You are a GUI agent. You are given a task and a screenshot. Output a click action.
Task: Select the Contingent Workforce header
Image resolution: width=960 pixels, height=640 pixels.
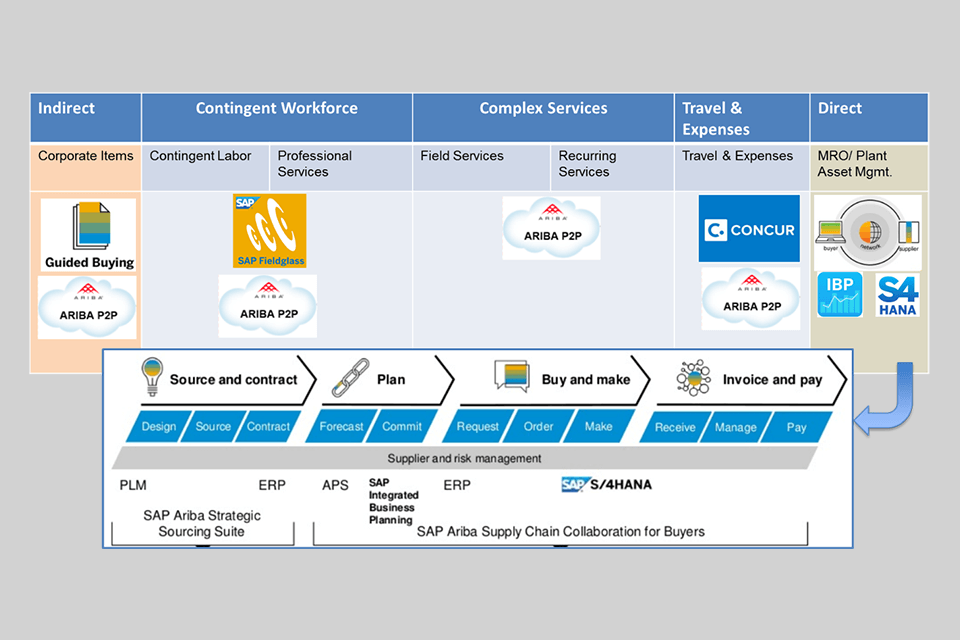click(277, 118)
